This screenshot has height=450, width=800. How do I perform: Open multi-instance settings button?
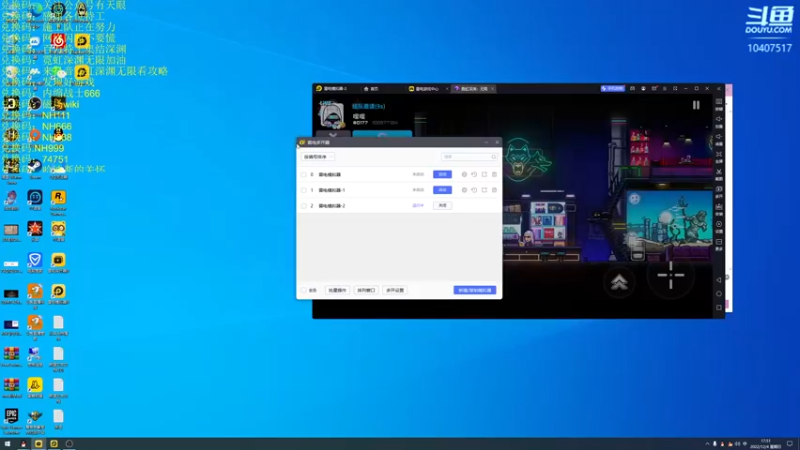[395, 290]
